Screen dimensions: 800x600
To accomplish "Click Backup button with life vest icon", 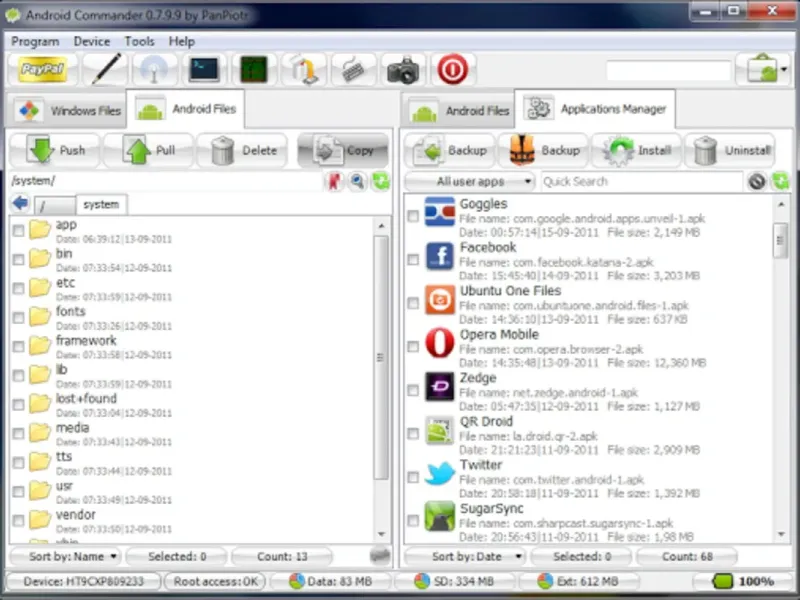I will tap(543, 151).
